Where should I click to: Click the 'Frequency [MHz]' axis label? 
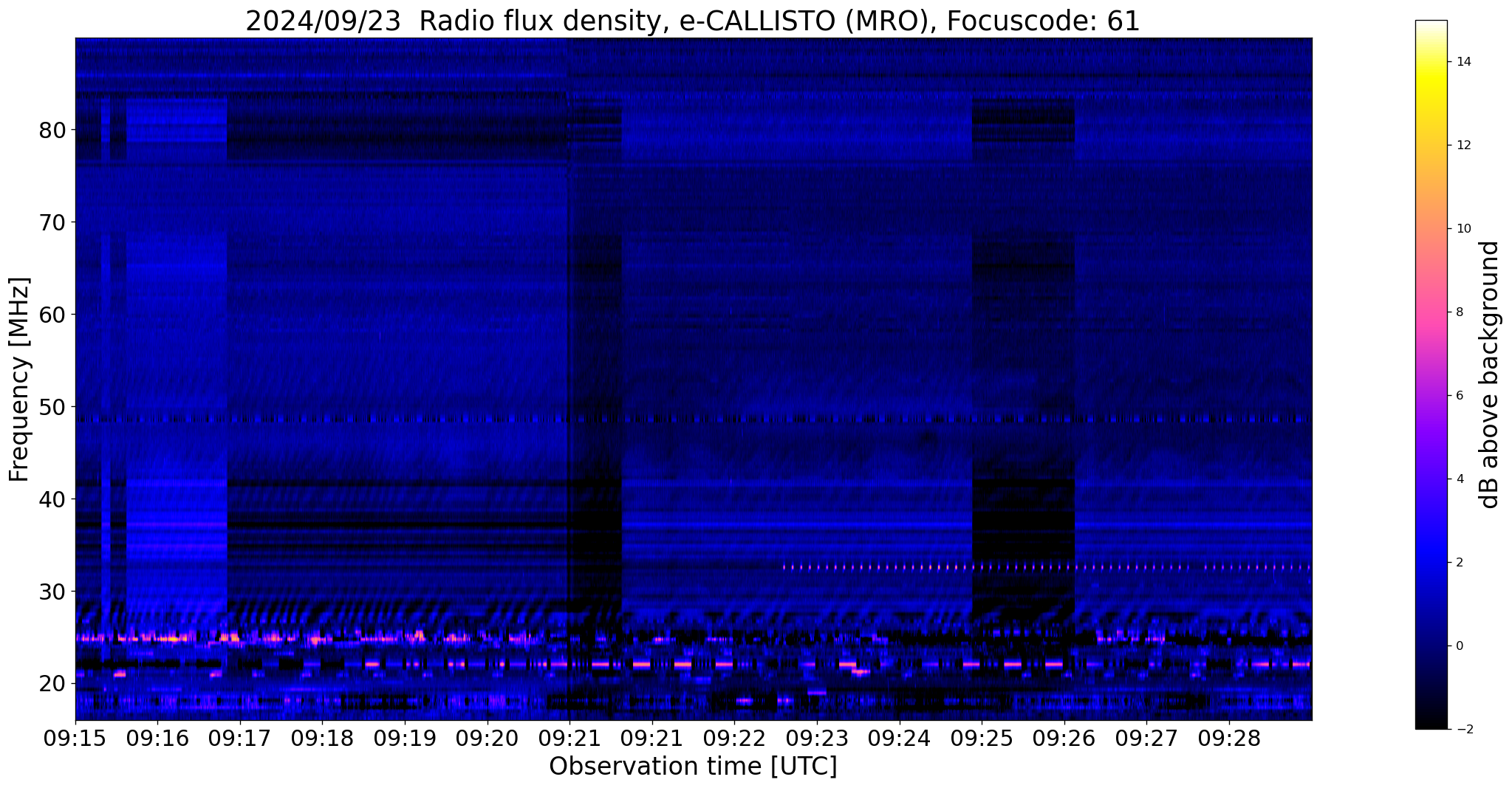pyautogui.click(x=20, y=380)
